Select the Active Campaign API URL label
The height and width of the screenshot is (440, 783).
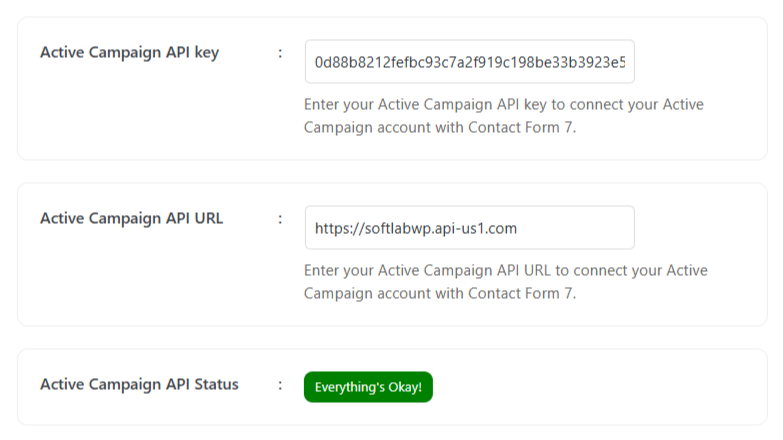pos(131,219)
